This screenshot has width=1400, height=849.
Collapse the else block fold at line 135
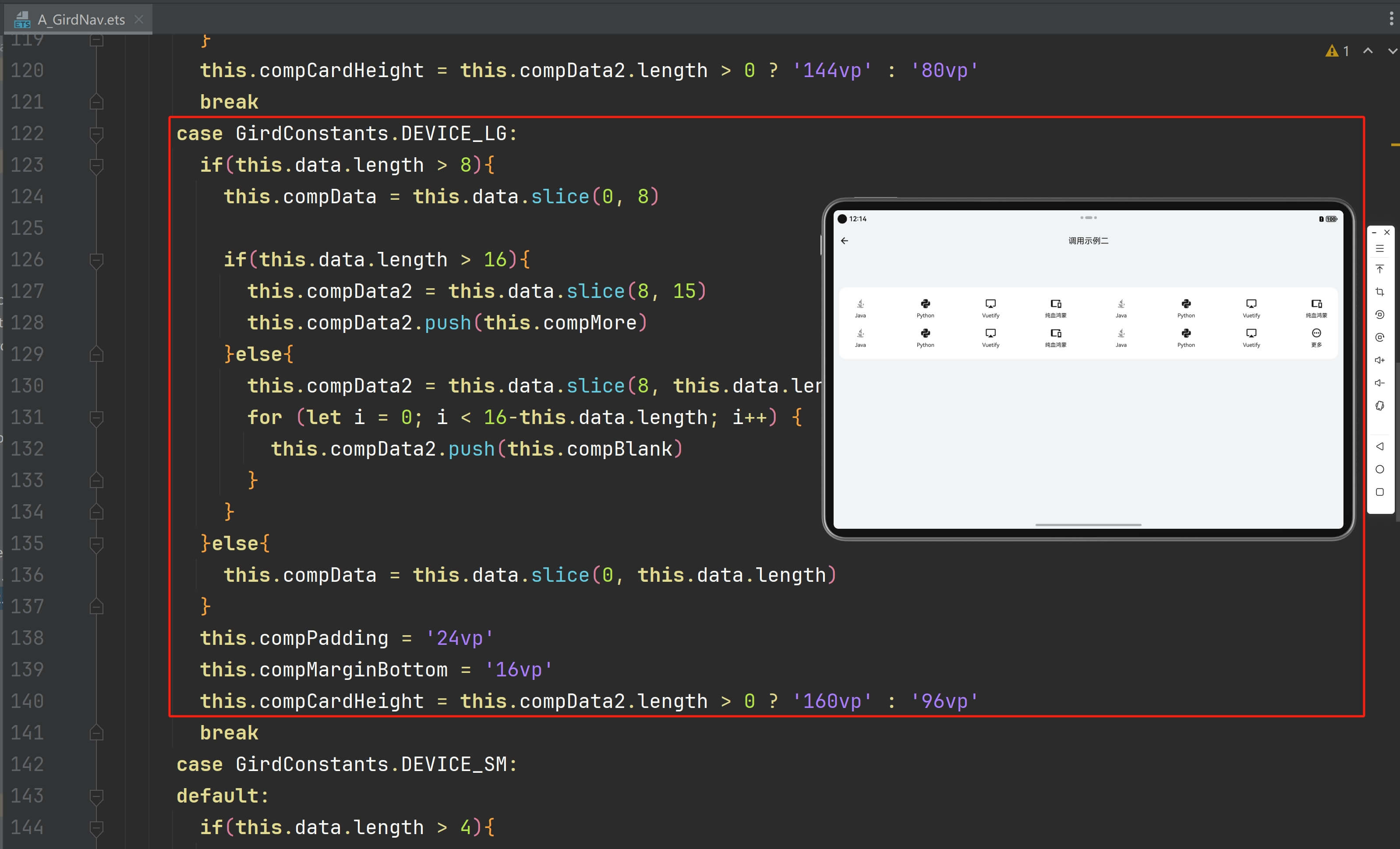click(97, 545)
